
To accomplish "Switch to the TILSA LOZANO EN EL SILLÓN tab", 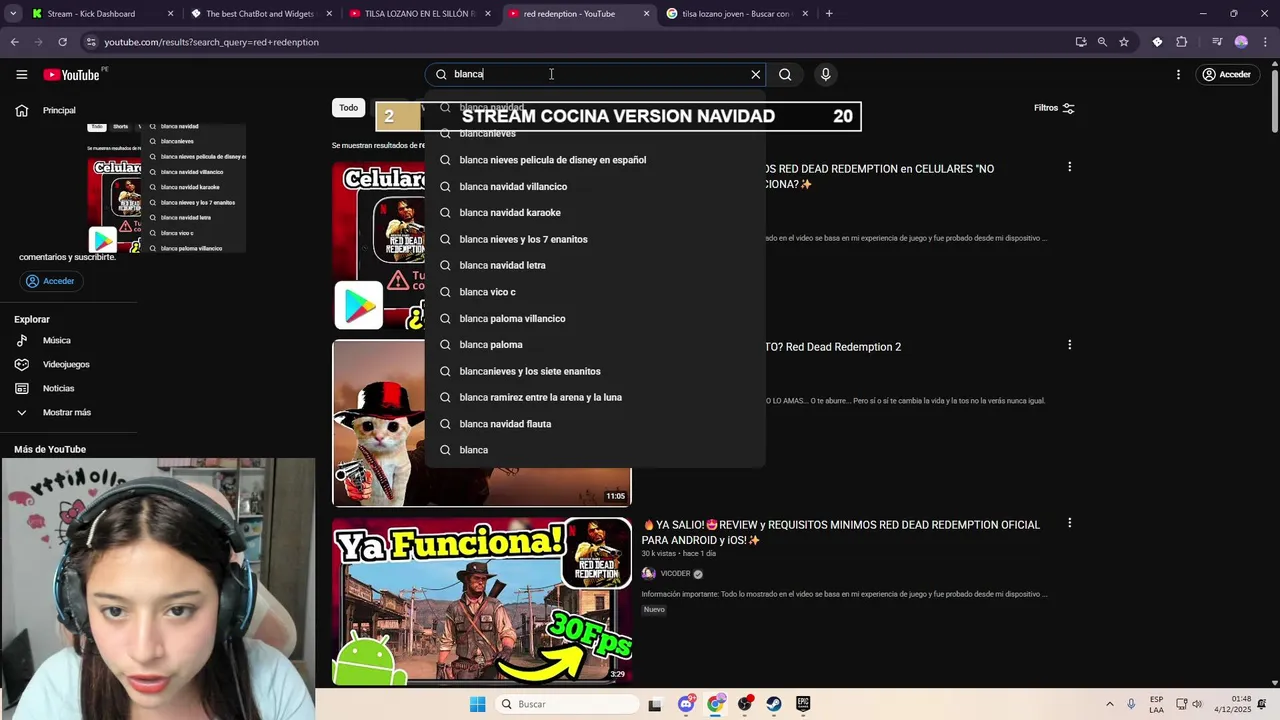I will tap(418, 14).
